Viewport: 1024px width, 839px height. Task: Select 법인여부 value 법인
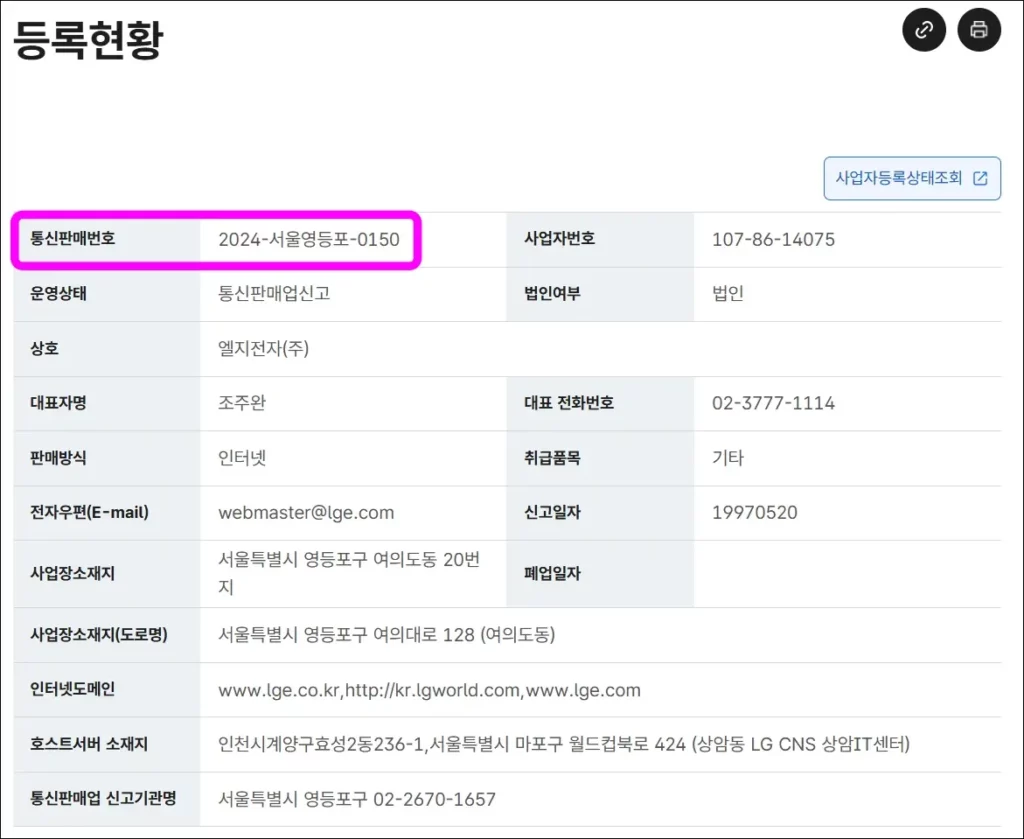(728, 293)
